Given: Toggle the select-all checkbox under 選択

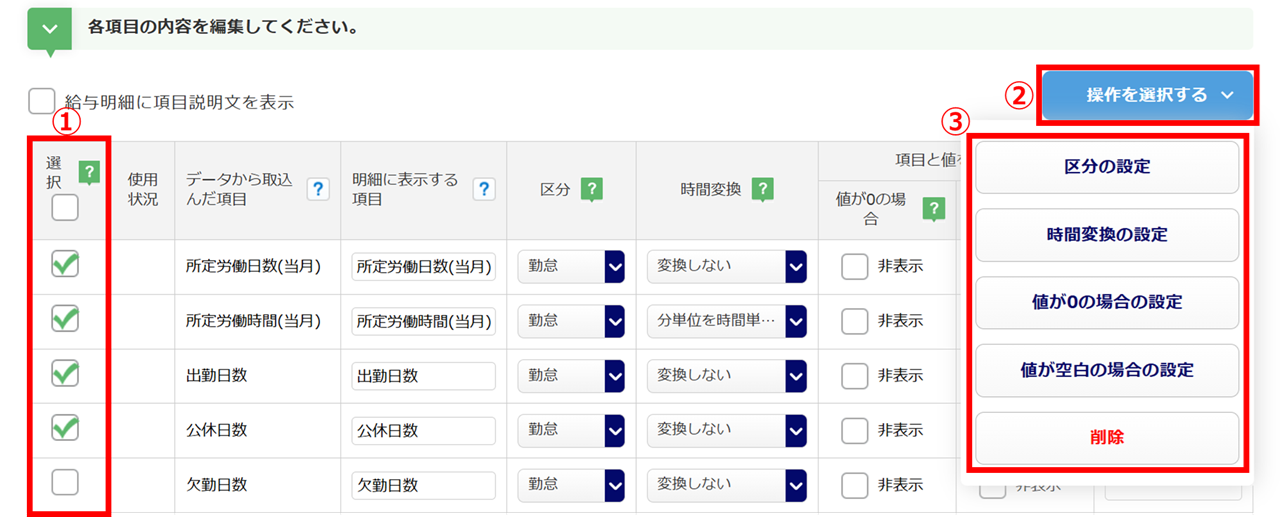Looking at the screenshot, I should [x=65, y=207].
